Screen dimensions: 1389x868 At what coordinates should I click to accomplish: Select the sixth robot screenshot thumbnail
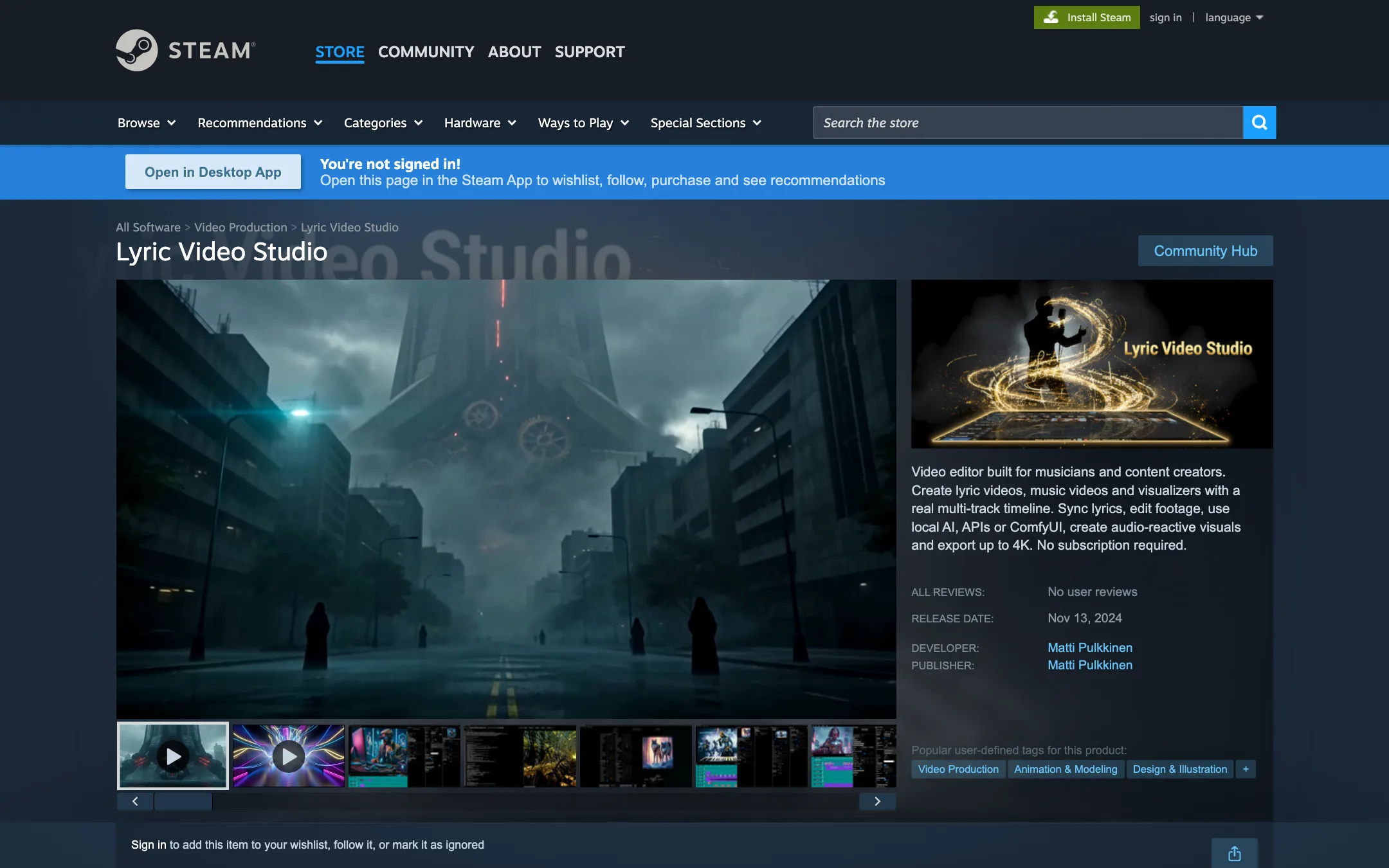coord(752,755)
